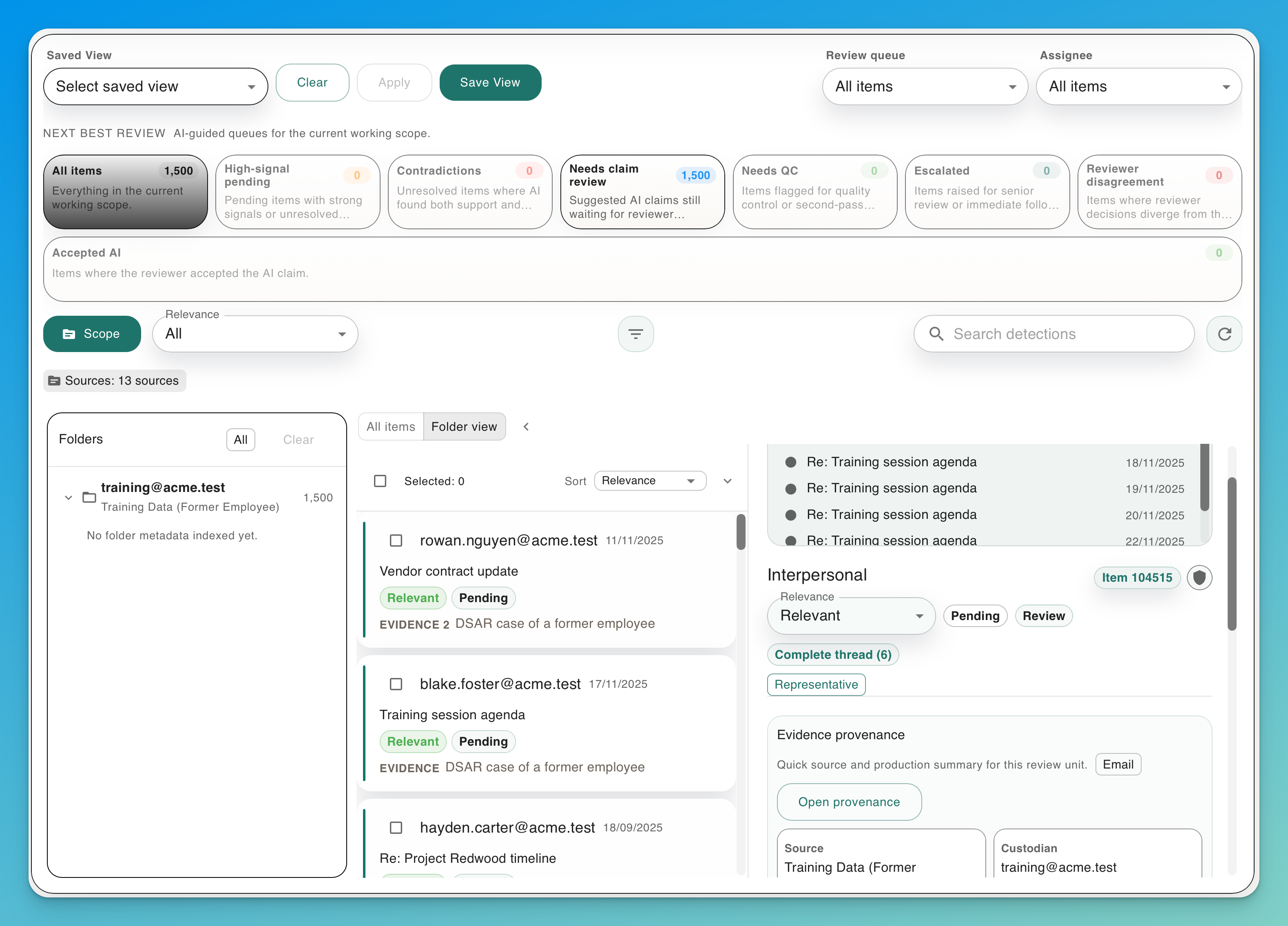The height and width of the screenshot is (926, 1288).
Task: Open the Needs QC review queue card
Action: [x=815, y=192]
